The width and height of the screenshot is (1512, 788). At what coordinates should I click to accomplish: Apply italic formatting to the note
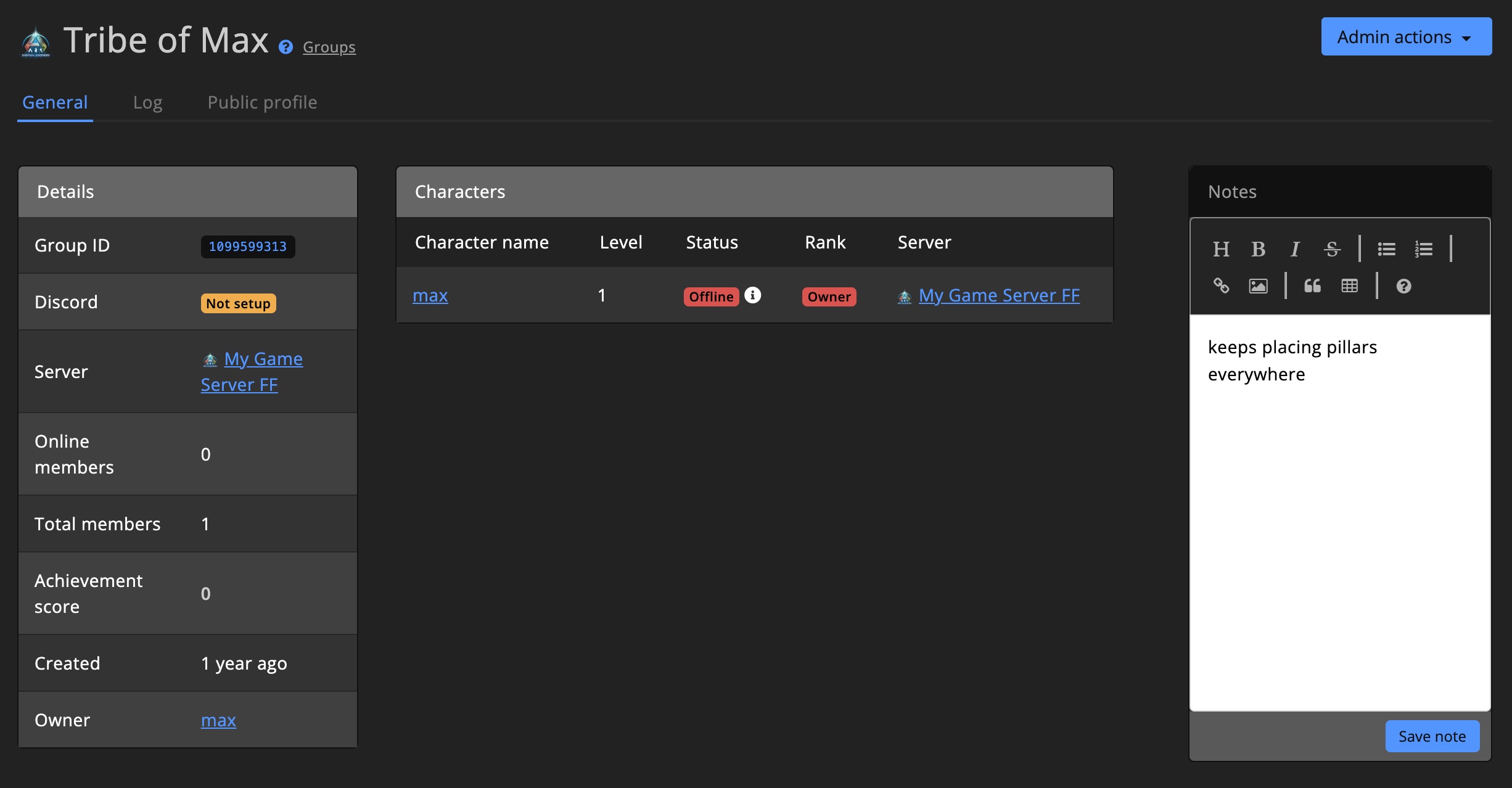point(1294,249)
